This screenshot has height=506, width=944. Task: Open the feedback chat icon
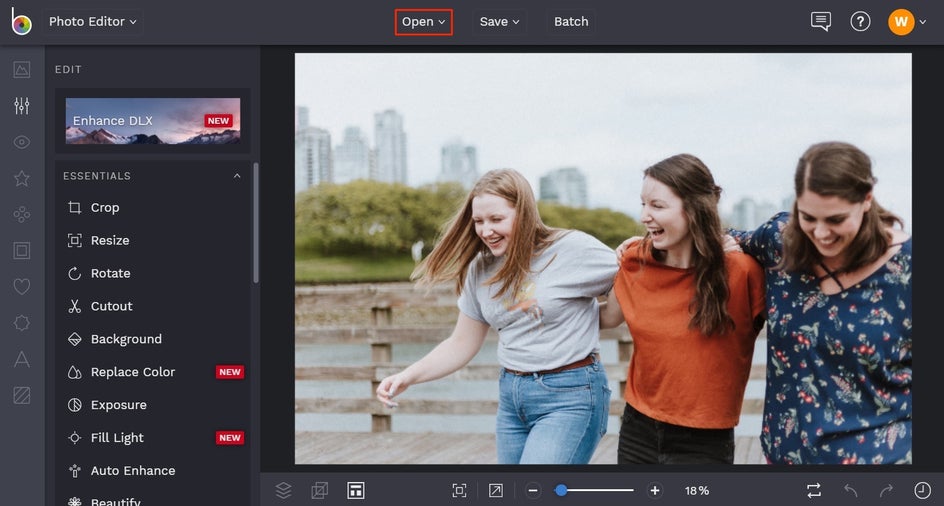[821, 21]
